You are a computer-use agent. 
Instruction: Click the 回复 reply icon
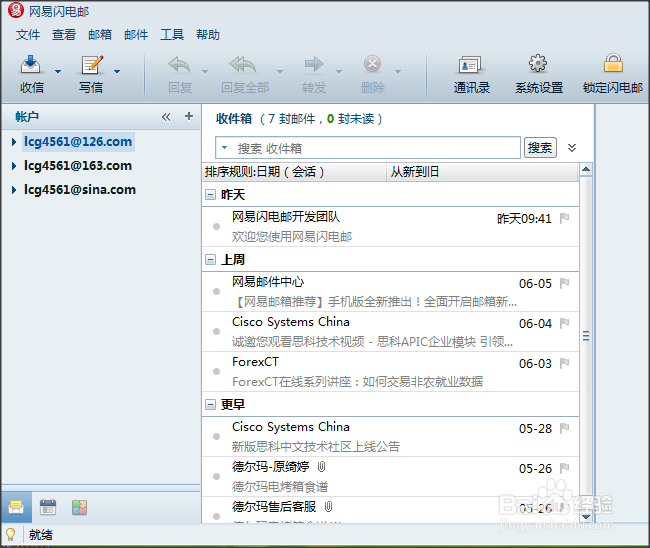pos(179,64)
